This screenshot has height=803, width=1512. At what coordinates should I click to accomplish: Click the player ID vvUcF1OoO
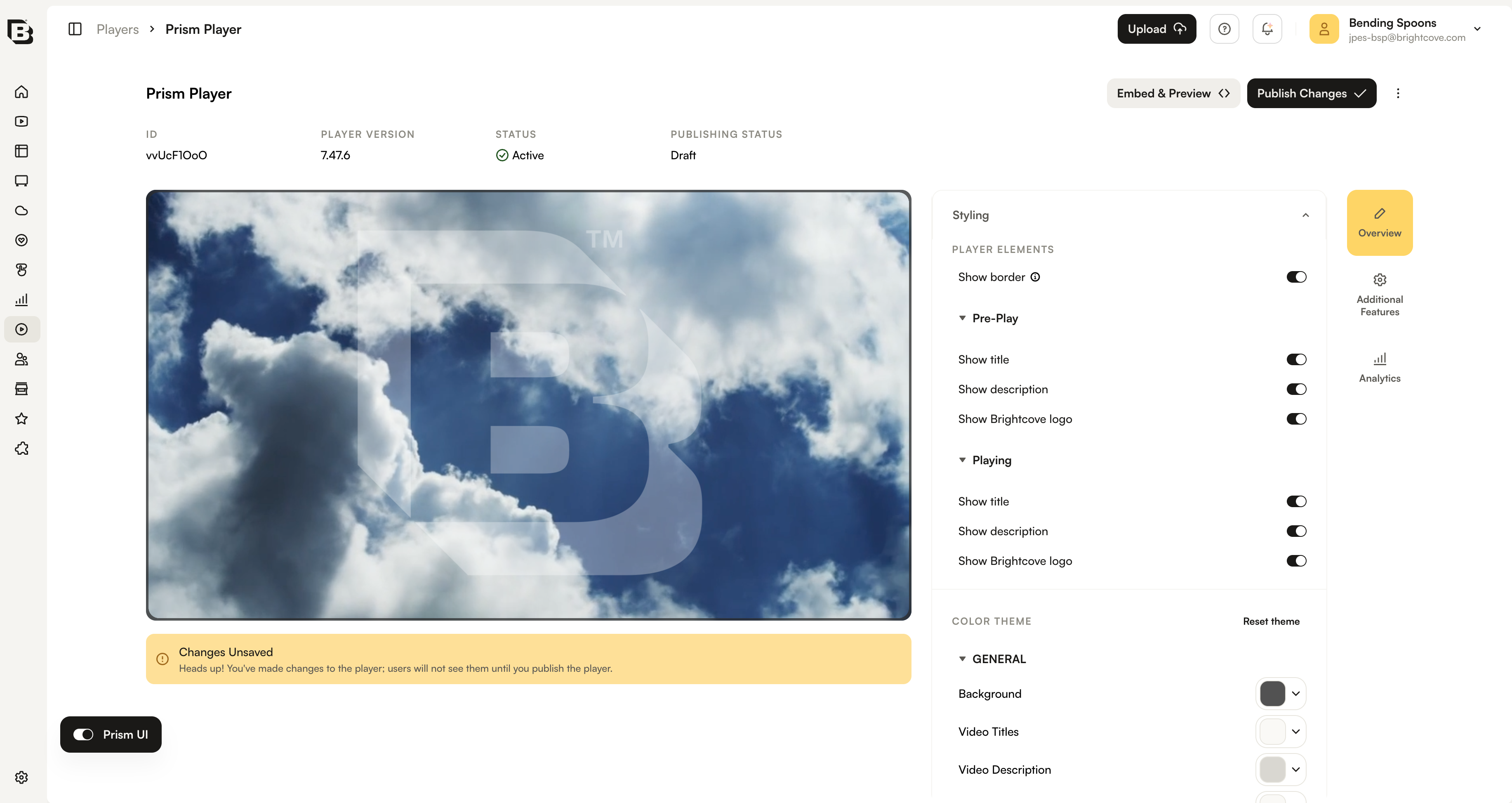click(x=176, y=155)
